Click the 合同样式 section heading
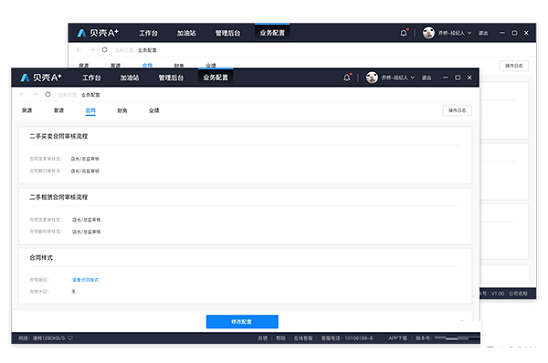This screenshot has height=363, width=548. 41,257
